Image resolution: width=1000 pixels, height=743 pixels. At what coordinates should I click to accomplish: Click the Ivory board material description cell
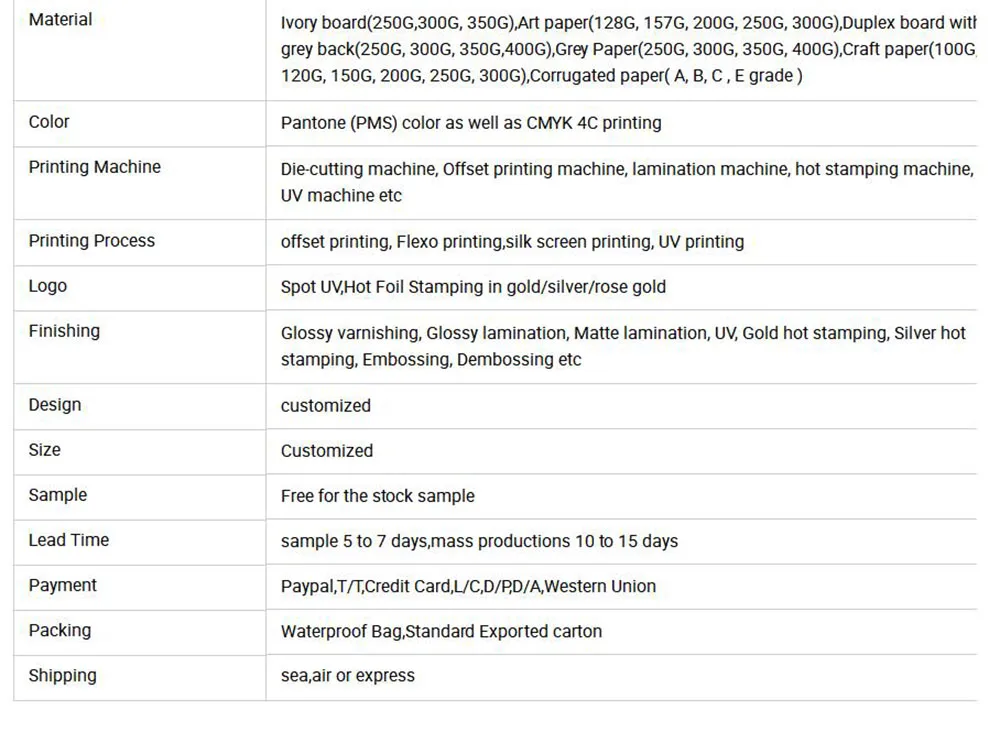627,50
